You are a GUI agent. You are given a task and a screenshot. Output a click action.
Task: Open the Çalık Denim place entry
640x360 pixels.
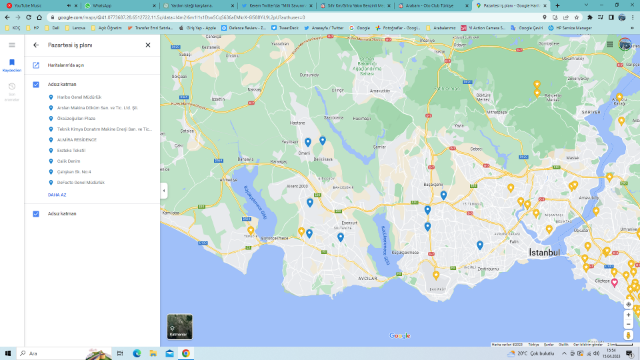click(68, 161)
